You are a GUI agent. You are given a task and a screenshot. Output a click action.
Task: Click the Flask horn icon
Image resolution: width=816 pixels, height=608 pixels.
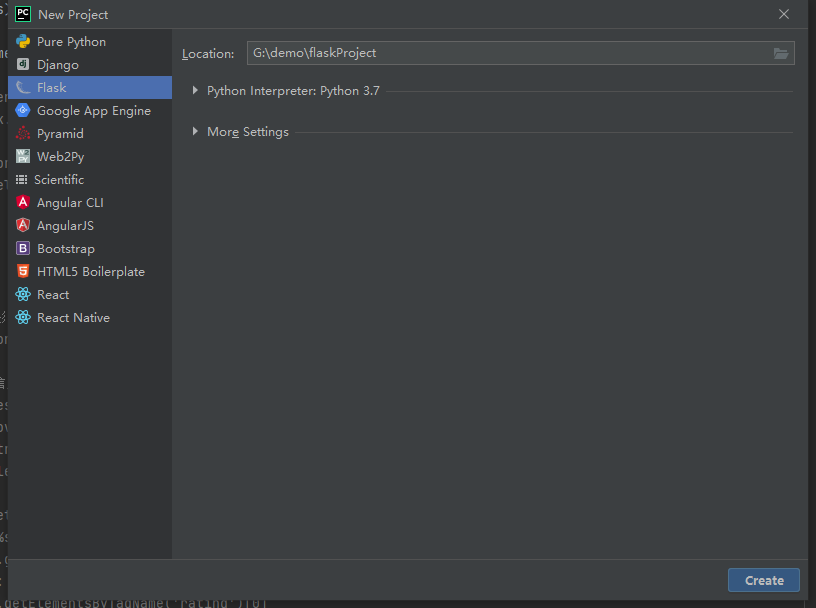pyautogui.click(x=23, y=87)
